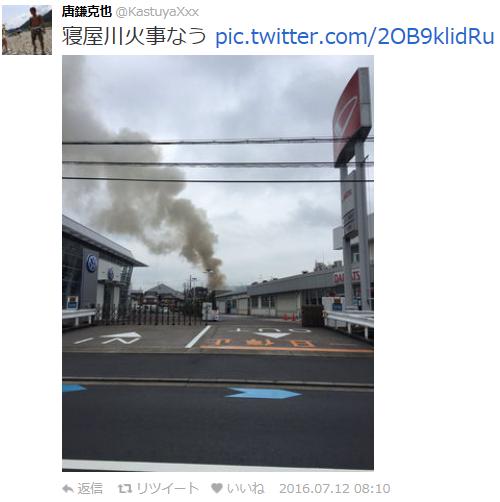Enlarge the attached fire smoke photo
Image resolution: width=500 pixels, height=502 pixels.
[218, 263]
